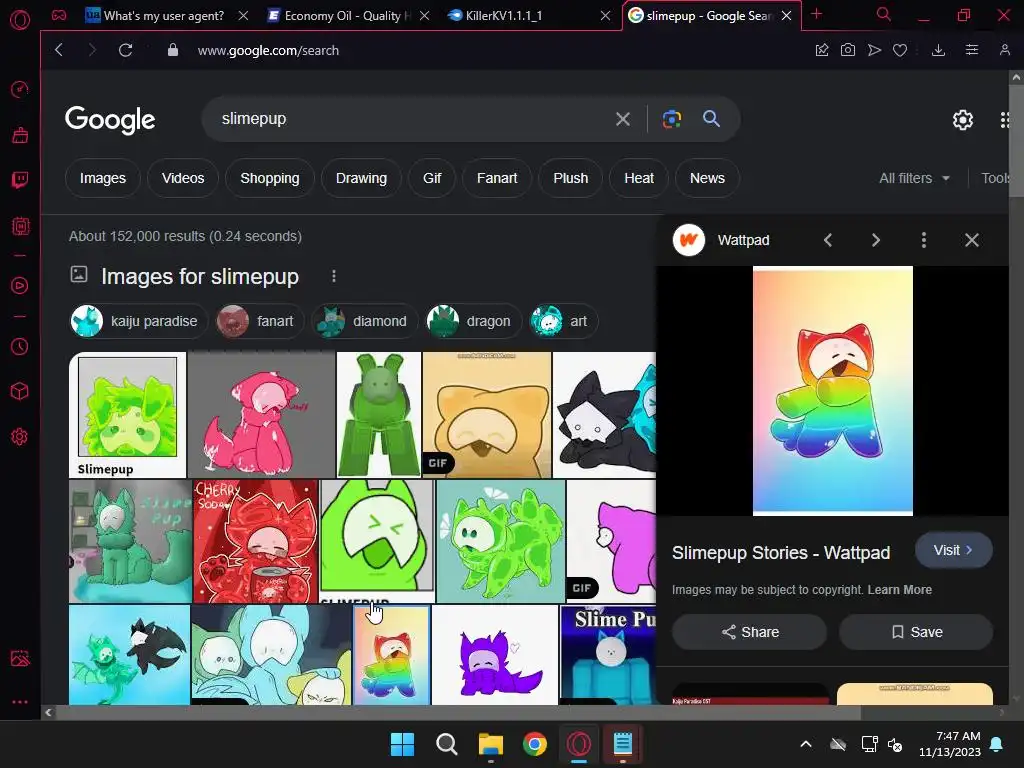1024x768 pixels.
Task: Switch to What's my user agent tab
Action: [163, 16]
